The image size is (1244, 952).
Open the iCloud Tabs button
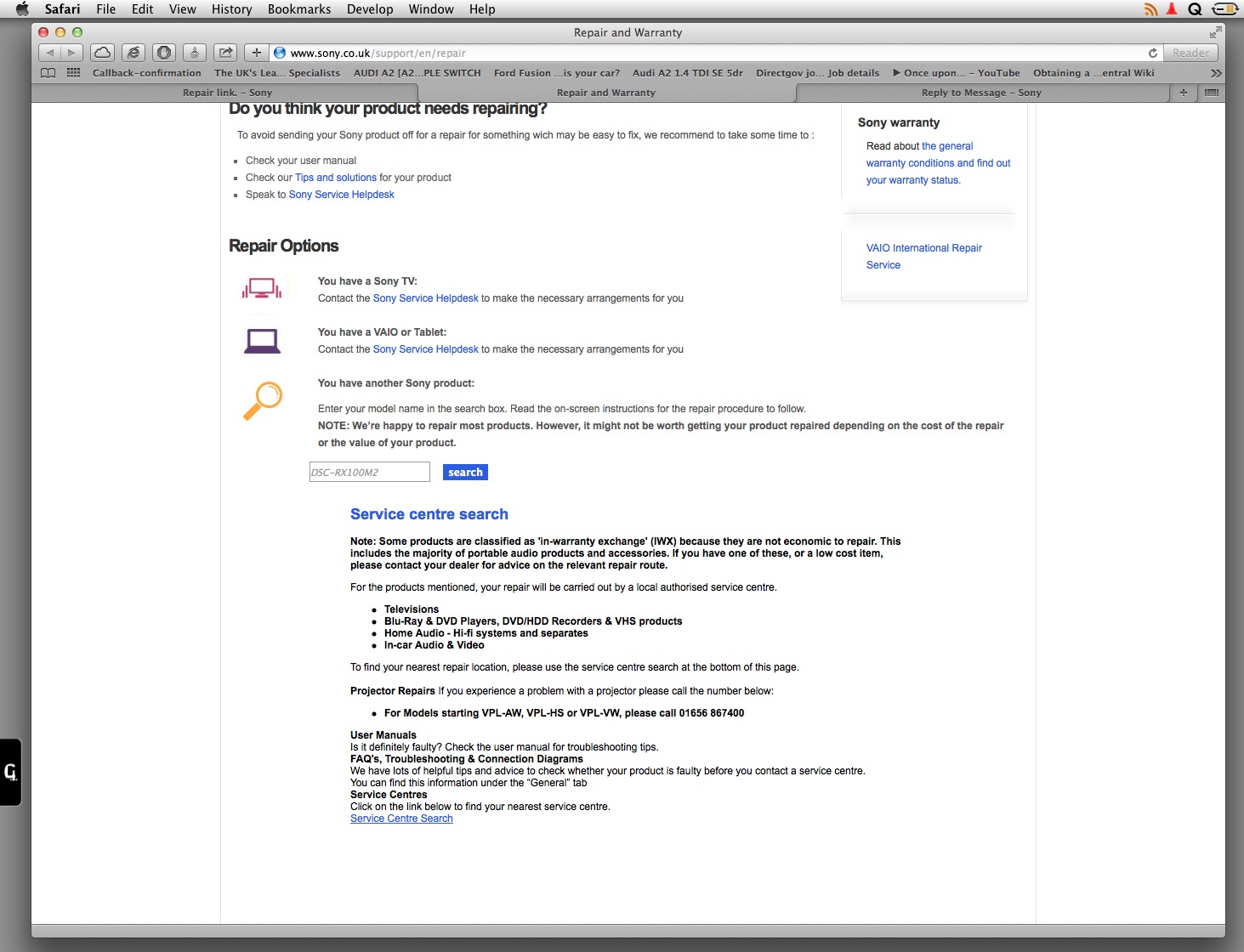(102, 53)
